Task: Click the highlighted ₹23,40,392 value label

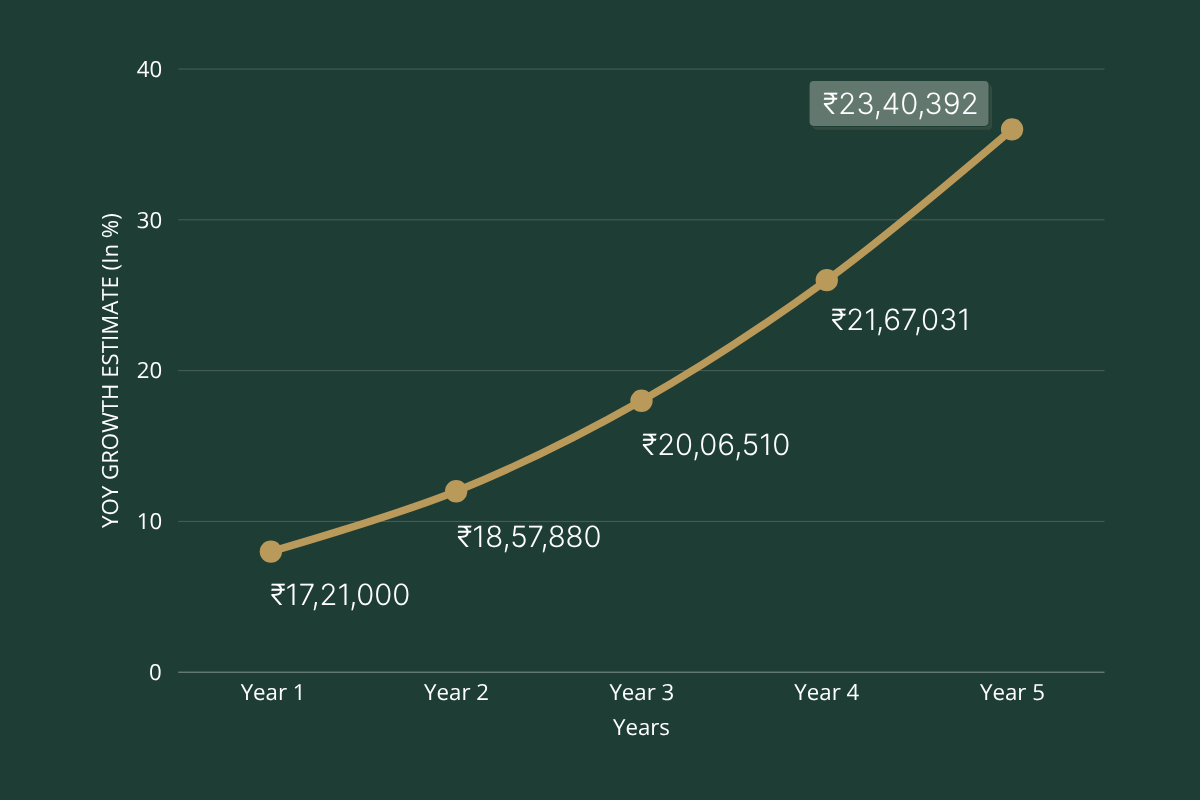Action: [899, 104]
